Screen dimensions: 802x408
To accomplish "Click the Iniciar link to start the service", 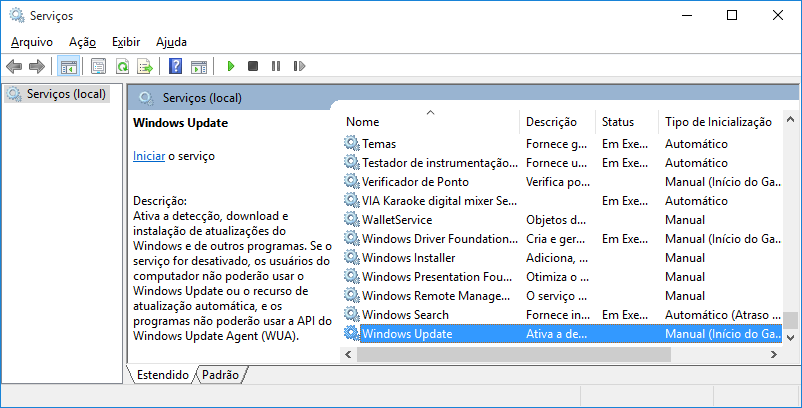I will [x=149, y=156].
